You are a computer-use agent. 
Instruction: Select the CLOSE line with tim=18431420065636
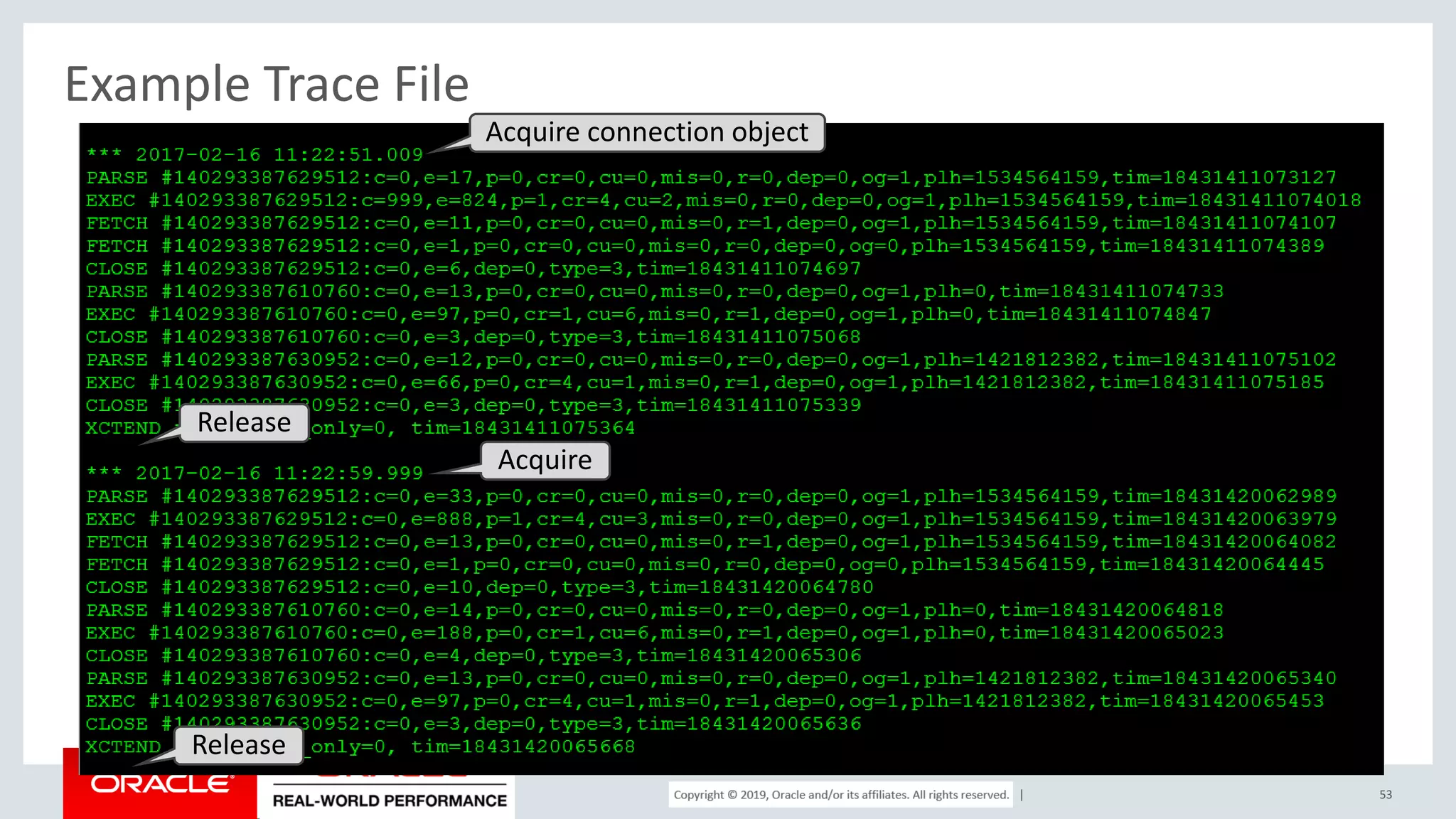click(x=473, y=723)
